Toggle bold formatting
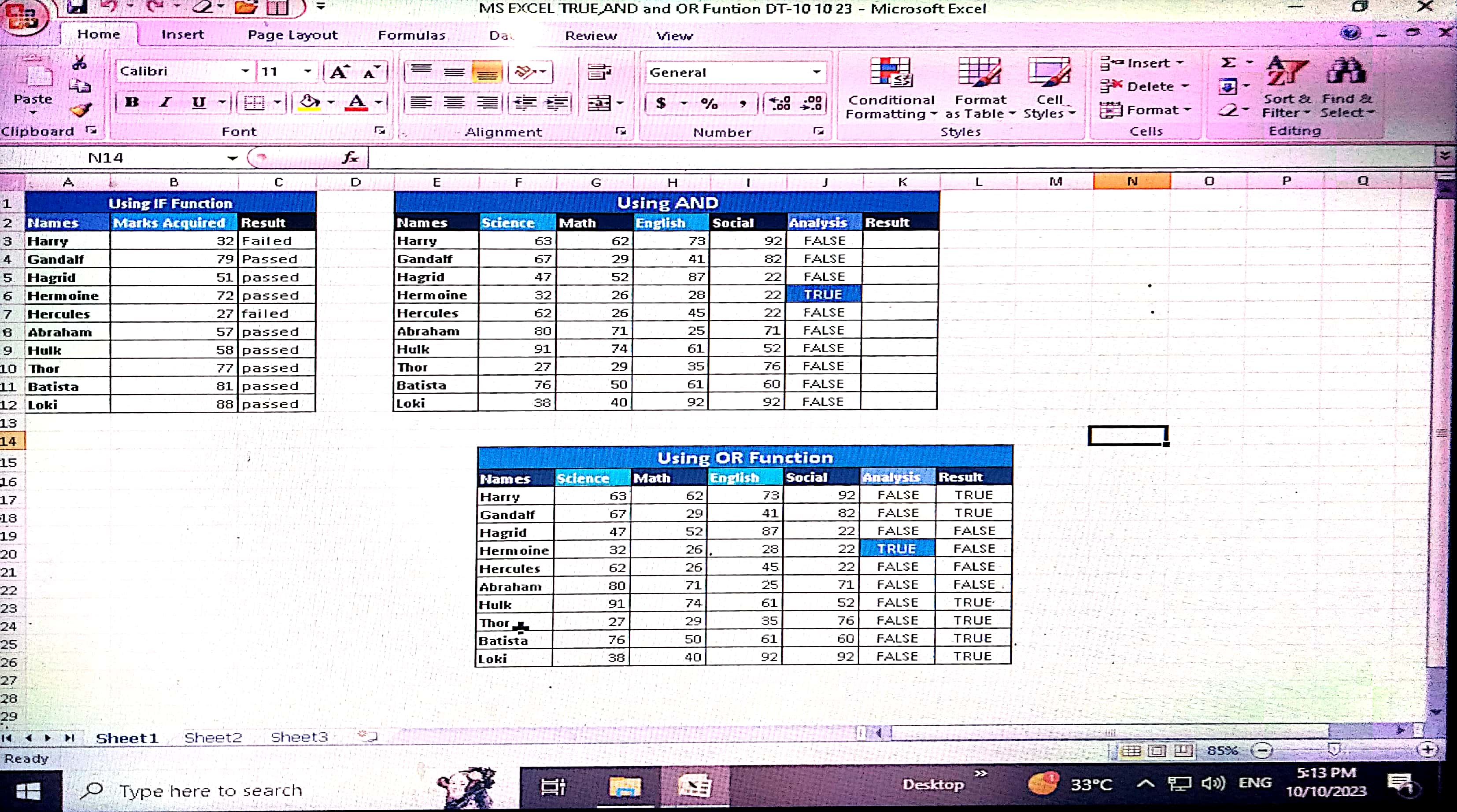1457x812 pixels. 132,102
